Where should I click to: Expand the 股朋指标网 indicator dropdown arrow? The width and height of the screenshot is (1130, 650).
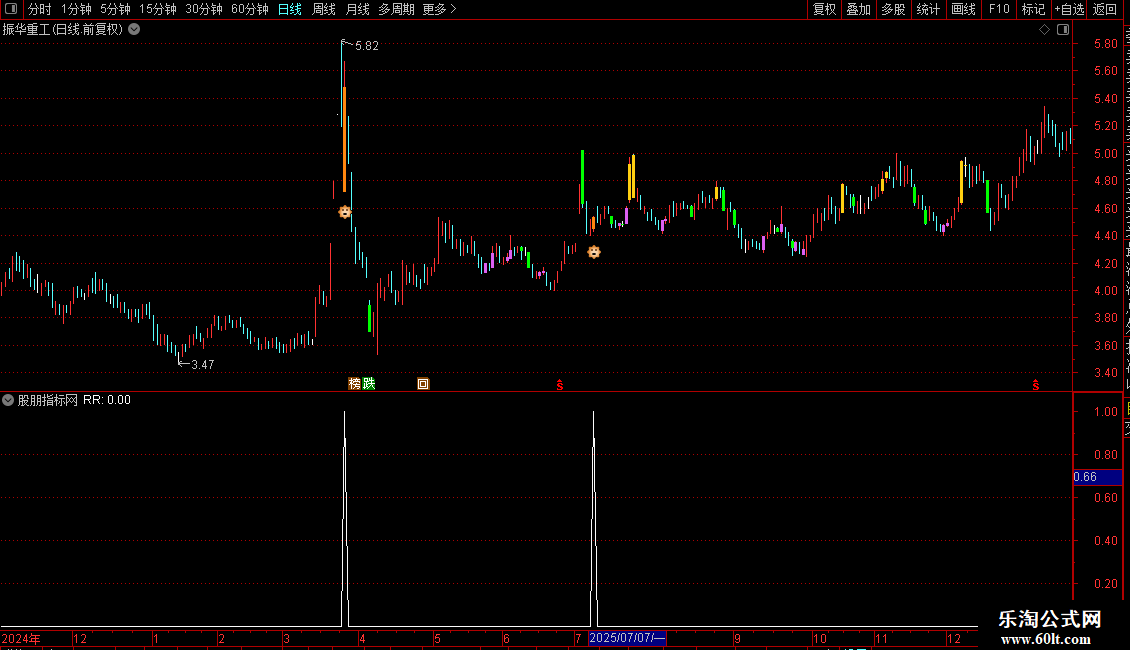(x=8, y=400)
